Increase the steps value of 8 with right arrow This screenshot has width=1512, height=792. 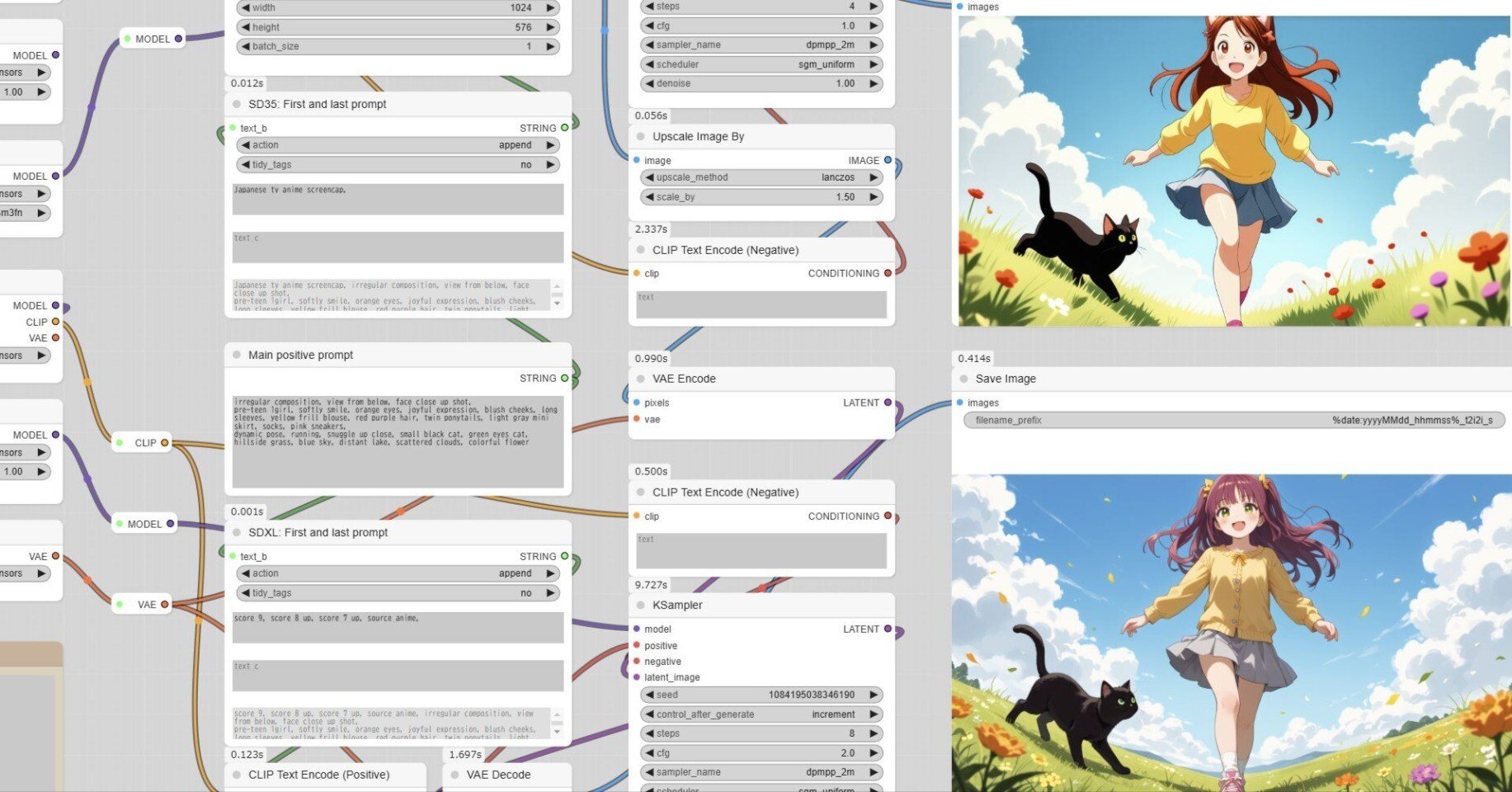pyautogui.click(x=874, y=733)
